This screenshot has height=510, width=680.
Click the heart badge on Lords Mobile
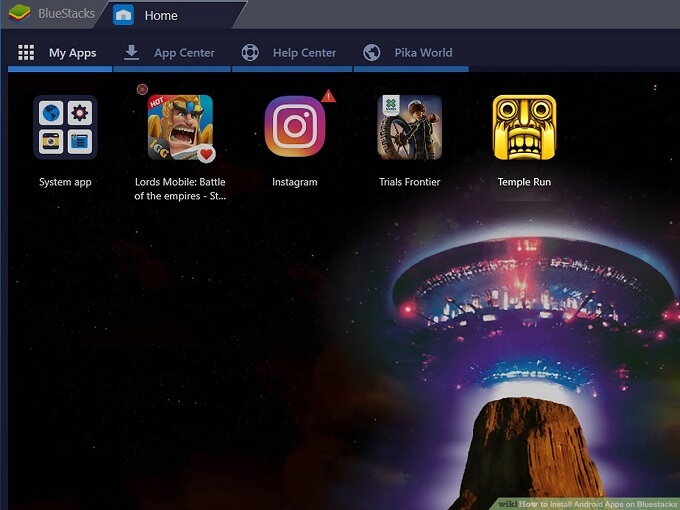[x=206, y=154]
